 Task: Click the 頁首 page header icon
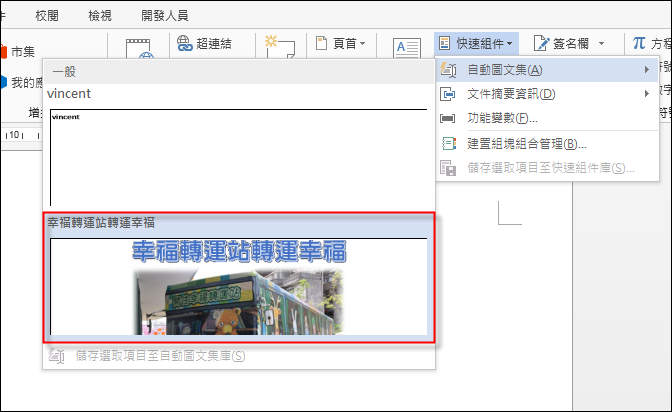[321, 43]
